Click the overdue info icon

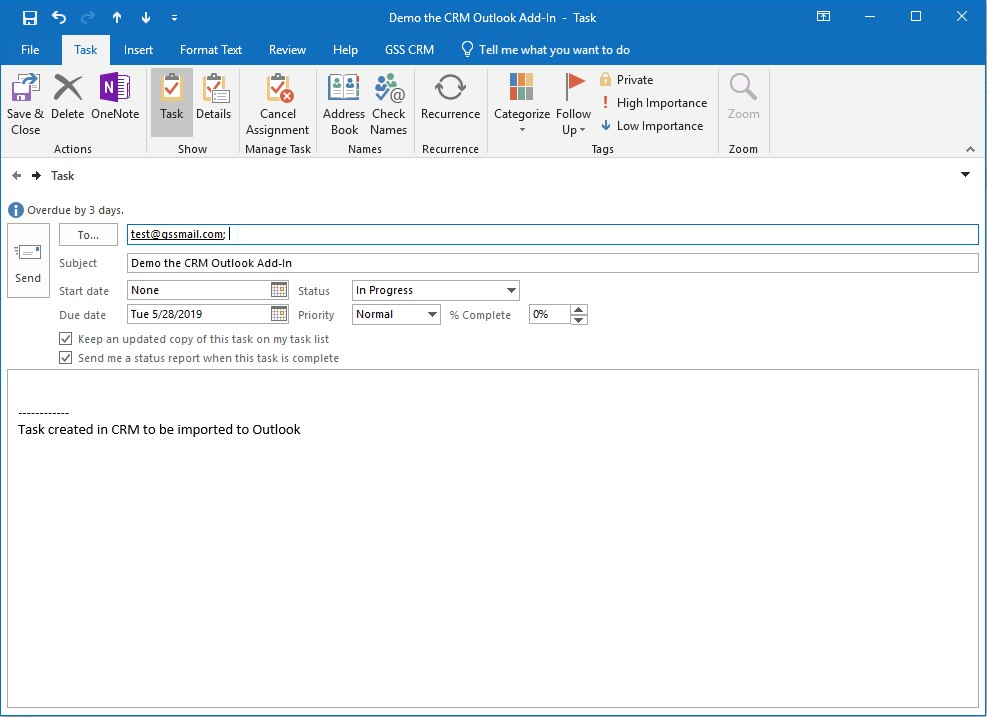point(16,210)
